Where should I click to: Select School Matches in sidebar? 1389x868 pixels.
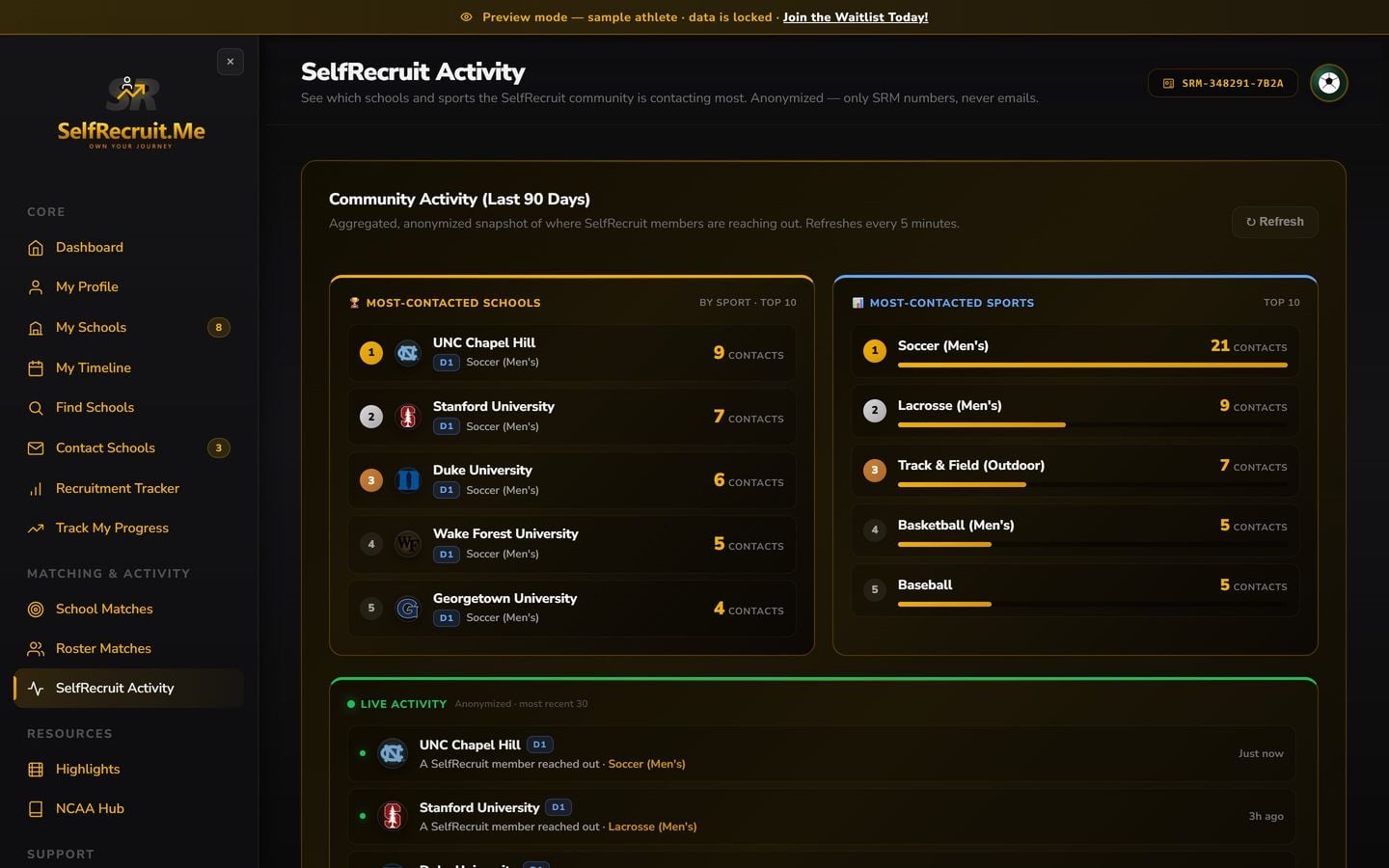128,610
